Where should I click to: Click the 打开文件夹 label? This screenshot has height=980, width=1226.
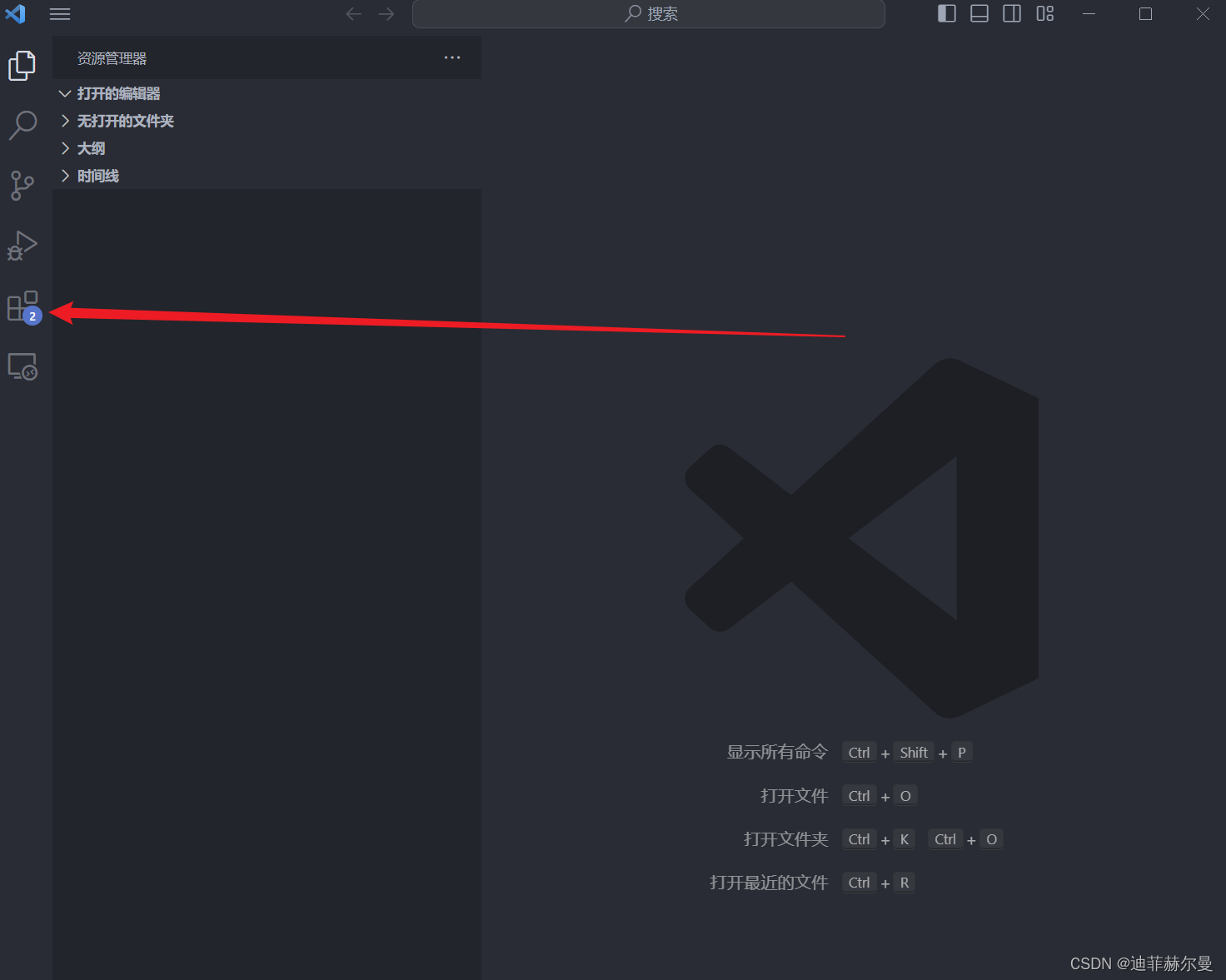pyautogui.click(x=785, y=839)
